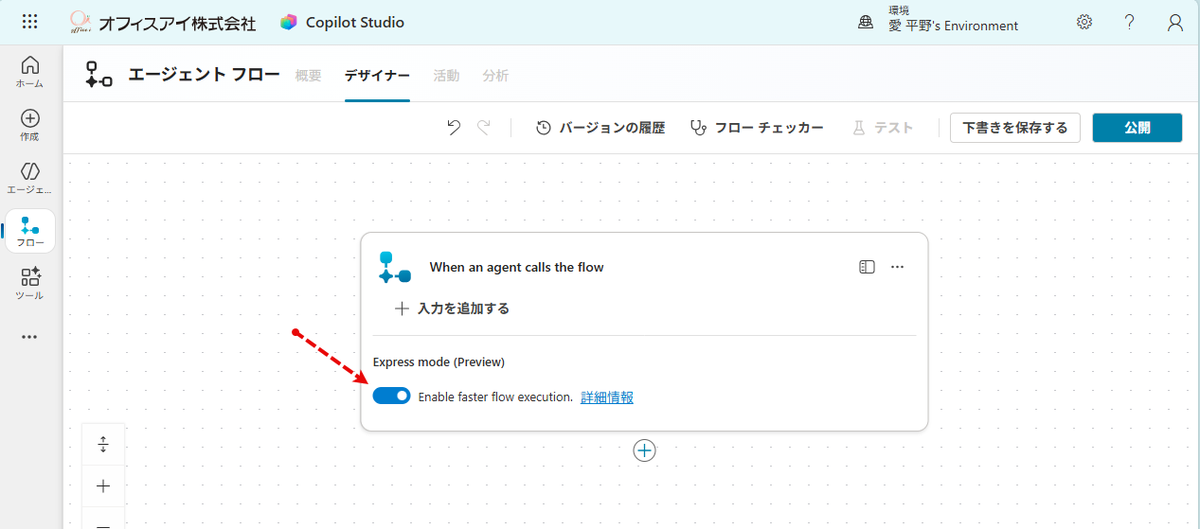Toggle Express mode faster flow execution

(x=391, y=397)
